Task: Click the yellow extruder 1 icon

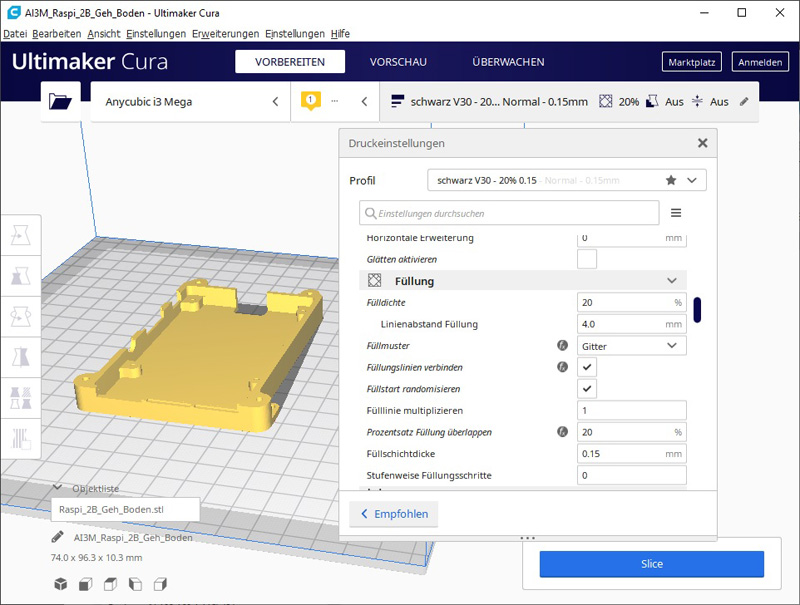Action: tap(311, 100)
